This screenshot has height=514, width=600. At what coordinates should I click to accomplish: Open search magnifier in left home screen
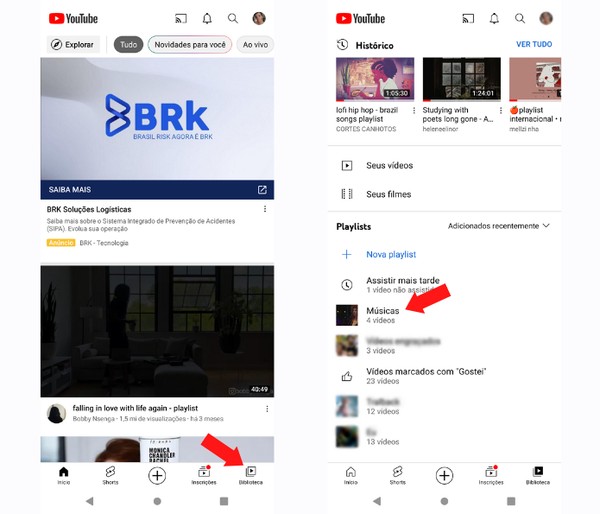click(x=233, y=18)
